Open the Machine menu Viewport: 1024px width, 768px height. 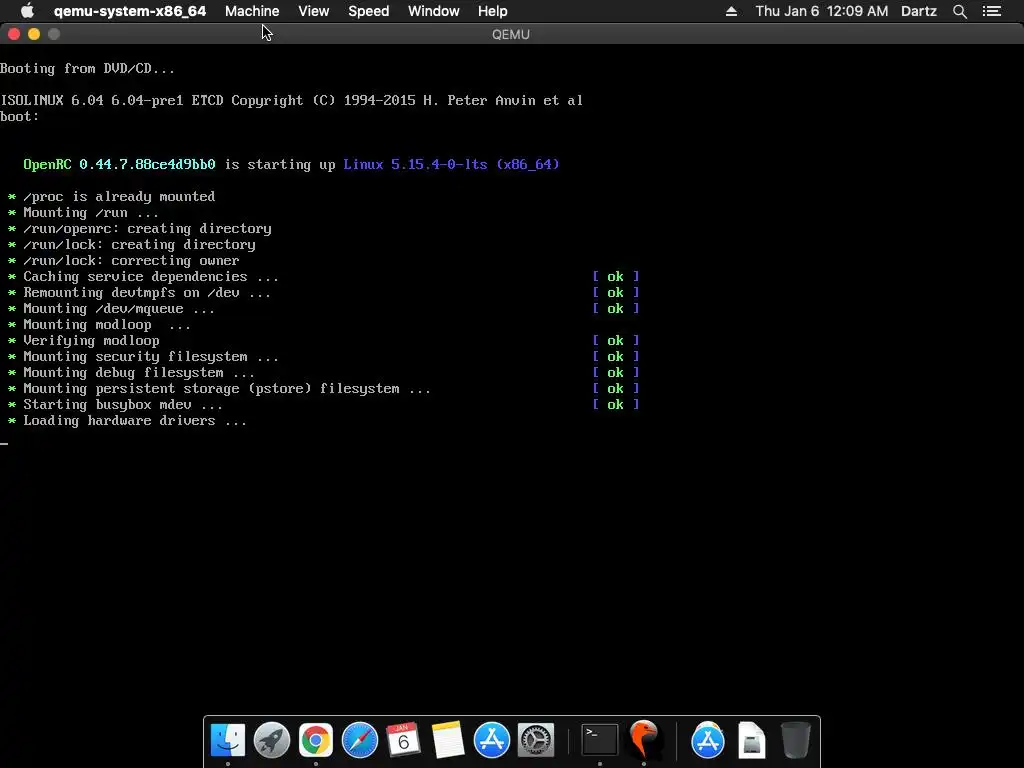pyautogui.click(x=252, y=11)
